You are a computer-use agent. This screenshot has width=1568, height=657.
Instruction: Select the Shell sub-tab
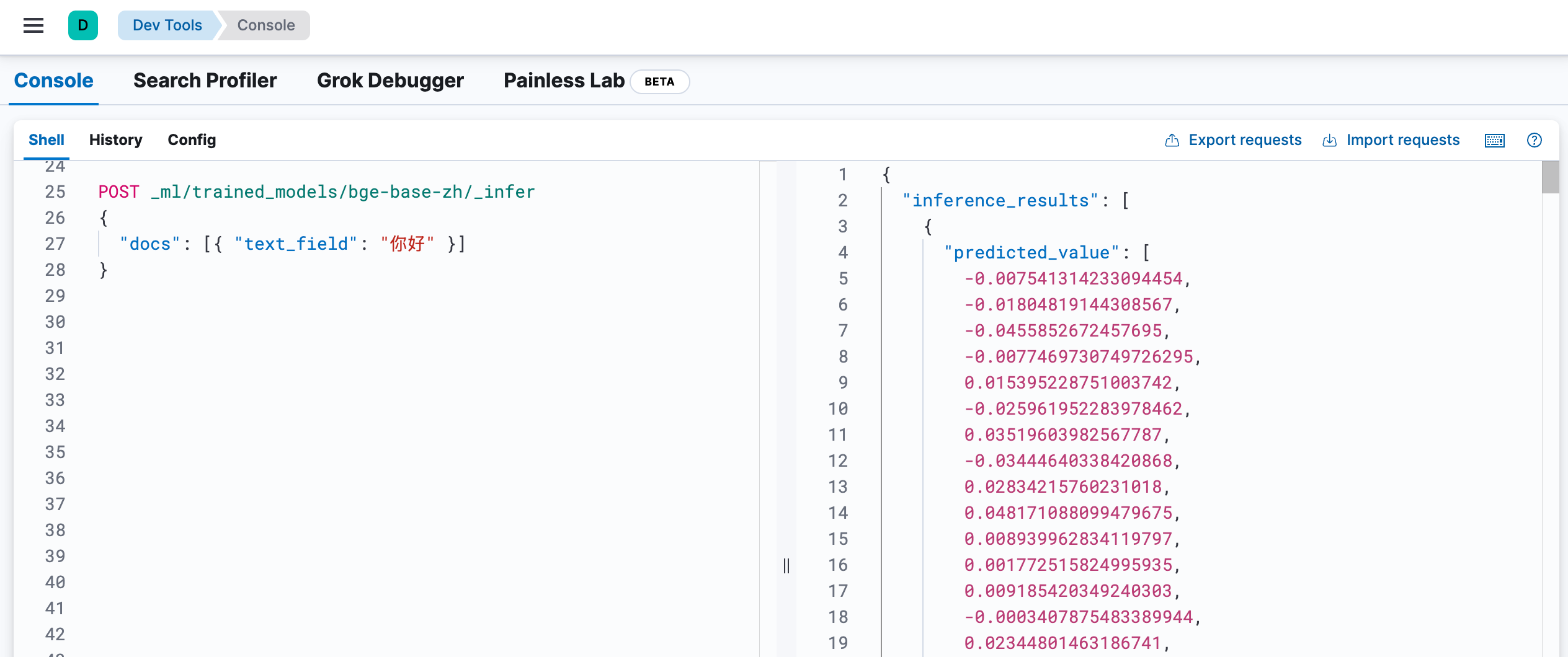(46, 140)
